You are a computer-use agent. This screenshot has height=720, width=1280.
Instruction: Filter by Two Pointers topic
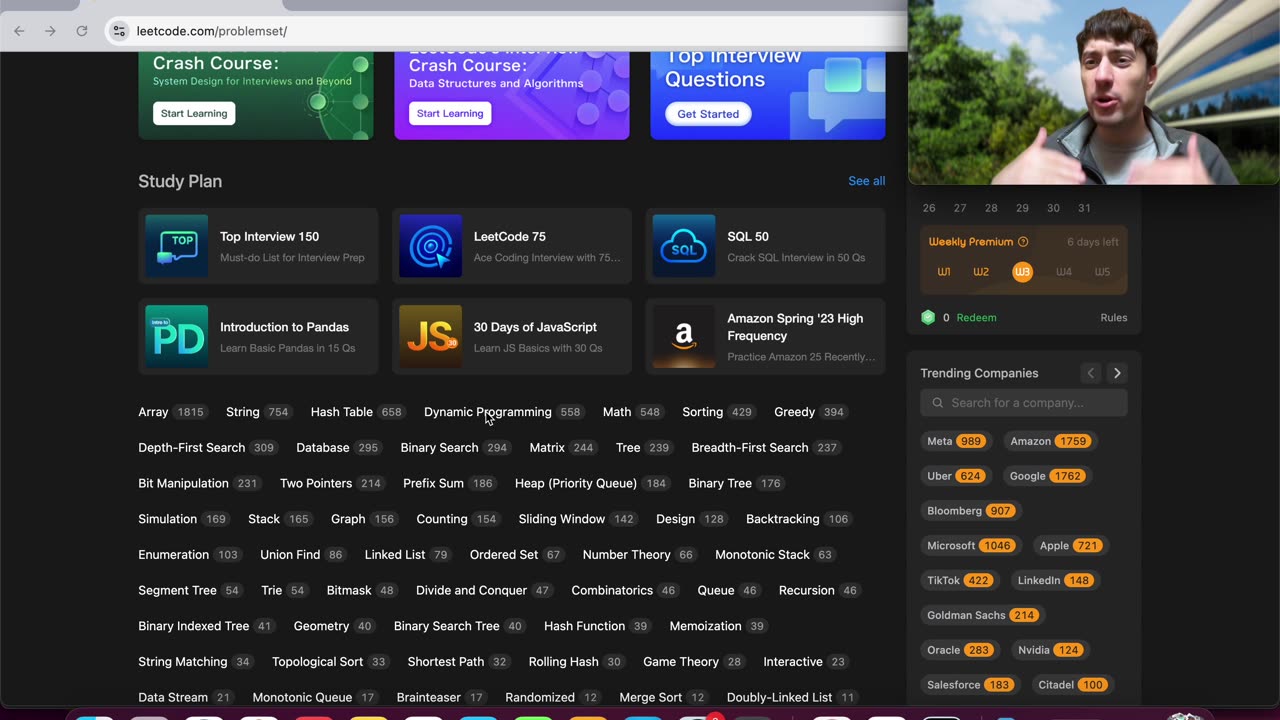click(x=332, y=484)
